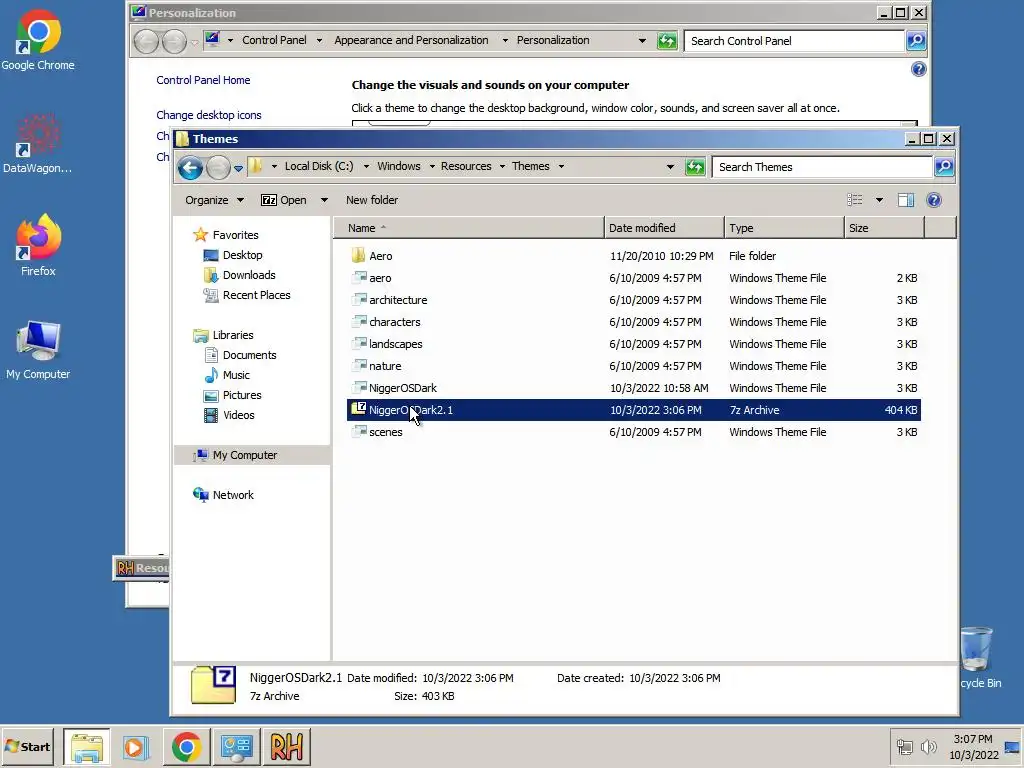1024x768 pixels.
Task: Open address dropdown in Personalization window
Action: tap(642, 40)
